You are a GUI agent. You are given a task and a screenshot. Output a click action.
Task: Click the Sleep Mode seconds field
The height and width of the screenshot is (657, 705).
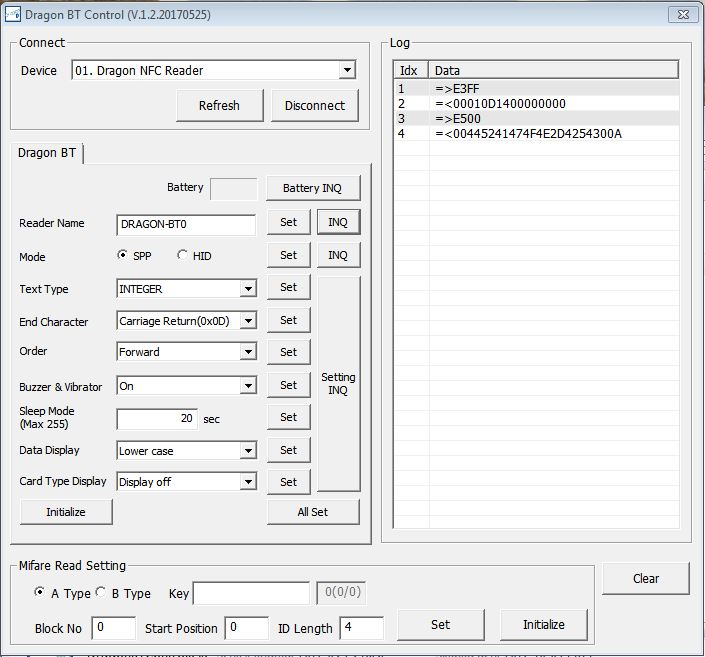point(157,419)
